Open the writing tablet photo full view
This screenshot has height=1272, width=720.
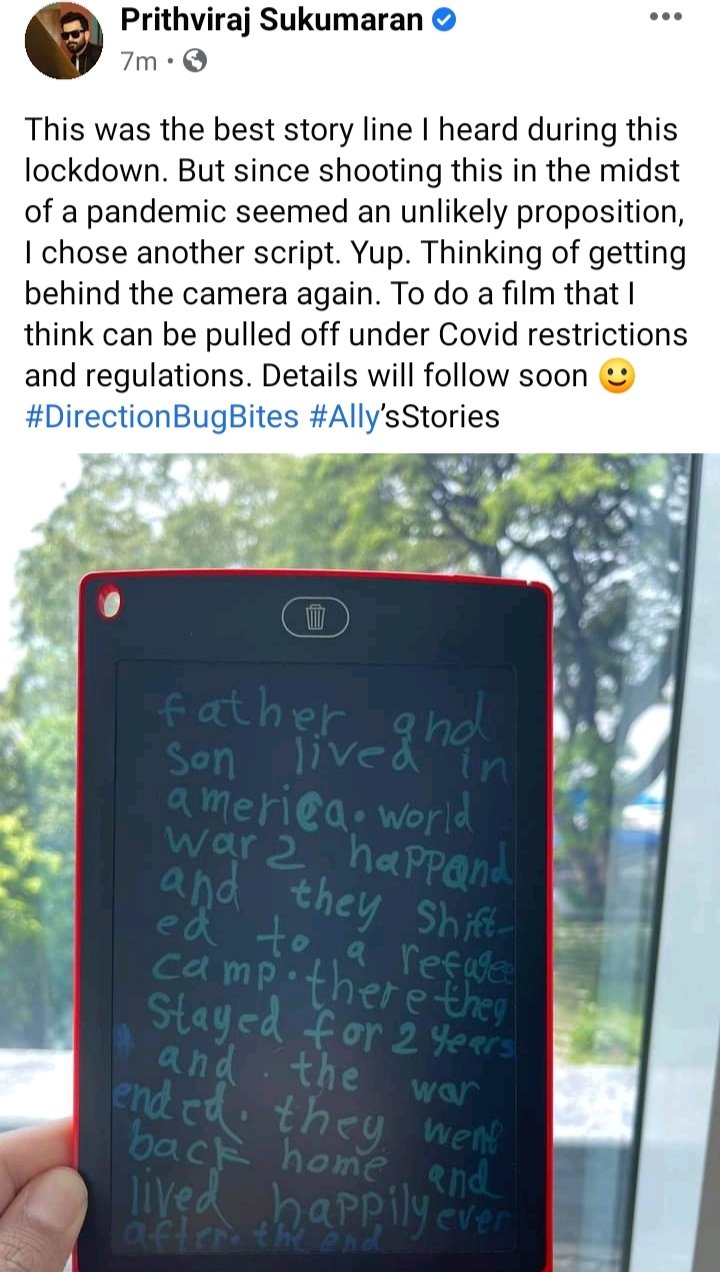point(360,862)
